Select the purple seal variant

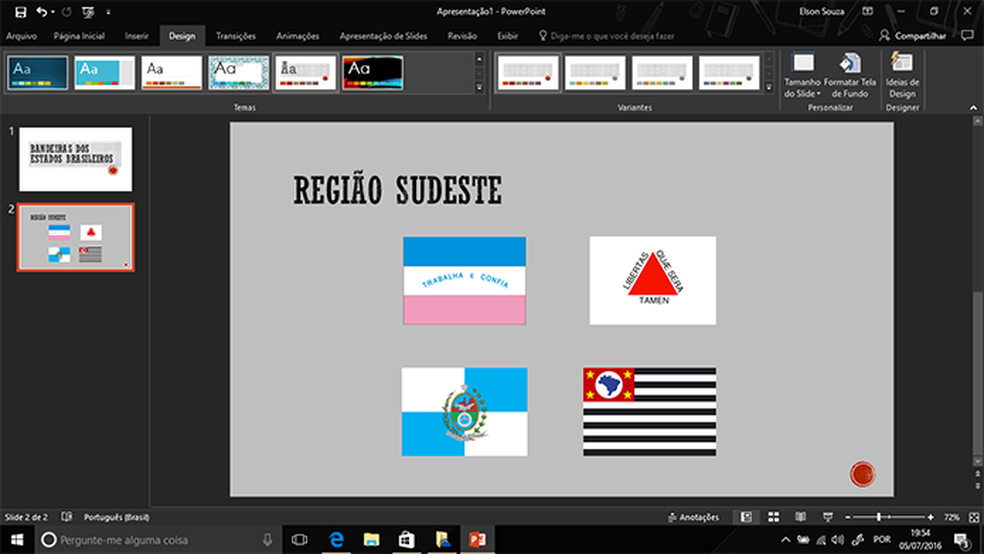729,73
